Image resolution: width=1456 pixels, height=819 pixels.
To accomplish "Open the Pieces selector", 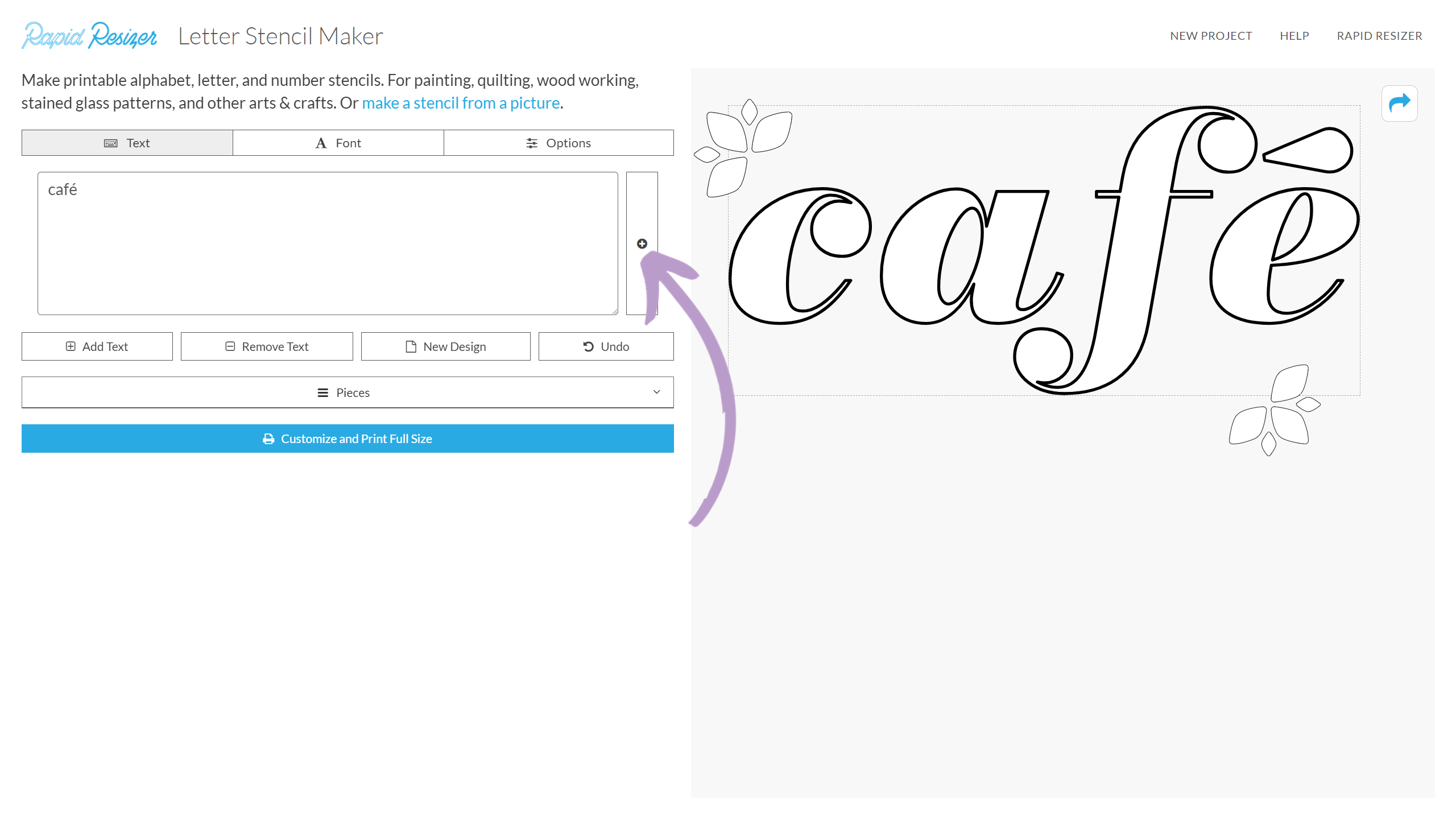I will [x=347, y=392].
